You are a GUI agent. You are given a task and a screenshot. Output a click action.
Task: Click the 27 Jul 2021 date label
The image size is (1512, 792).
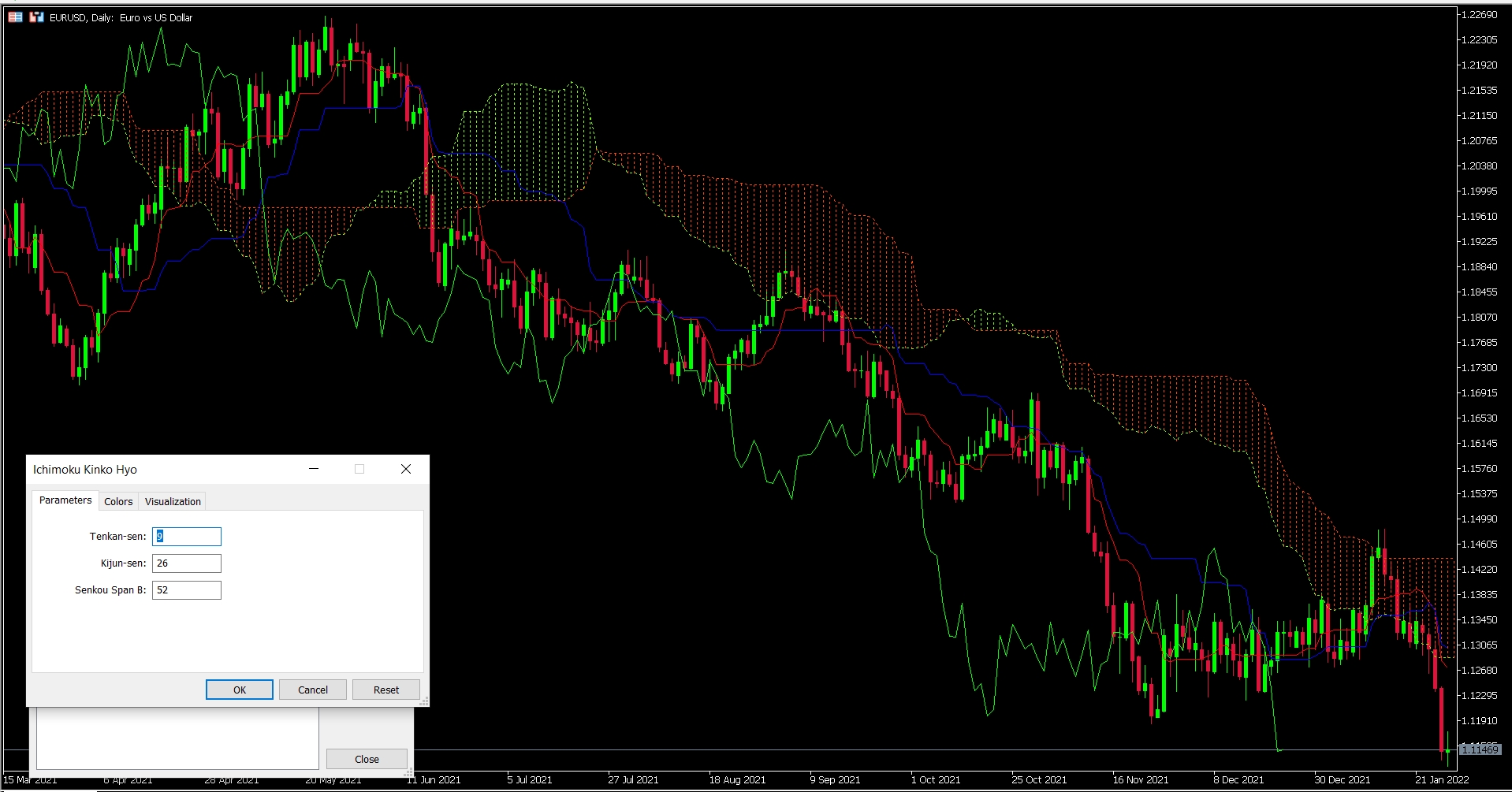click(633, 779)
